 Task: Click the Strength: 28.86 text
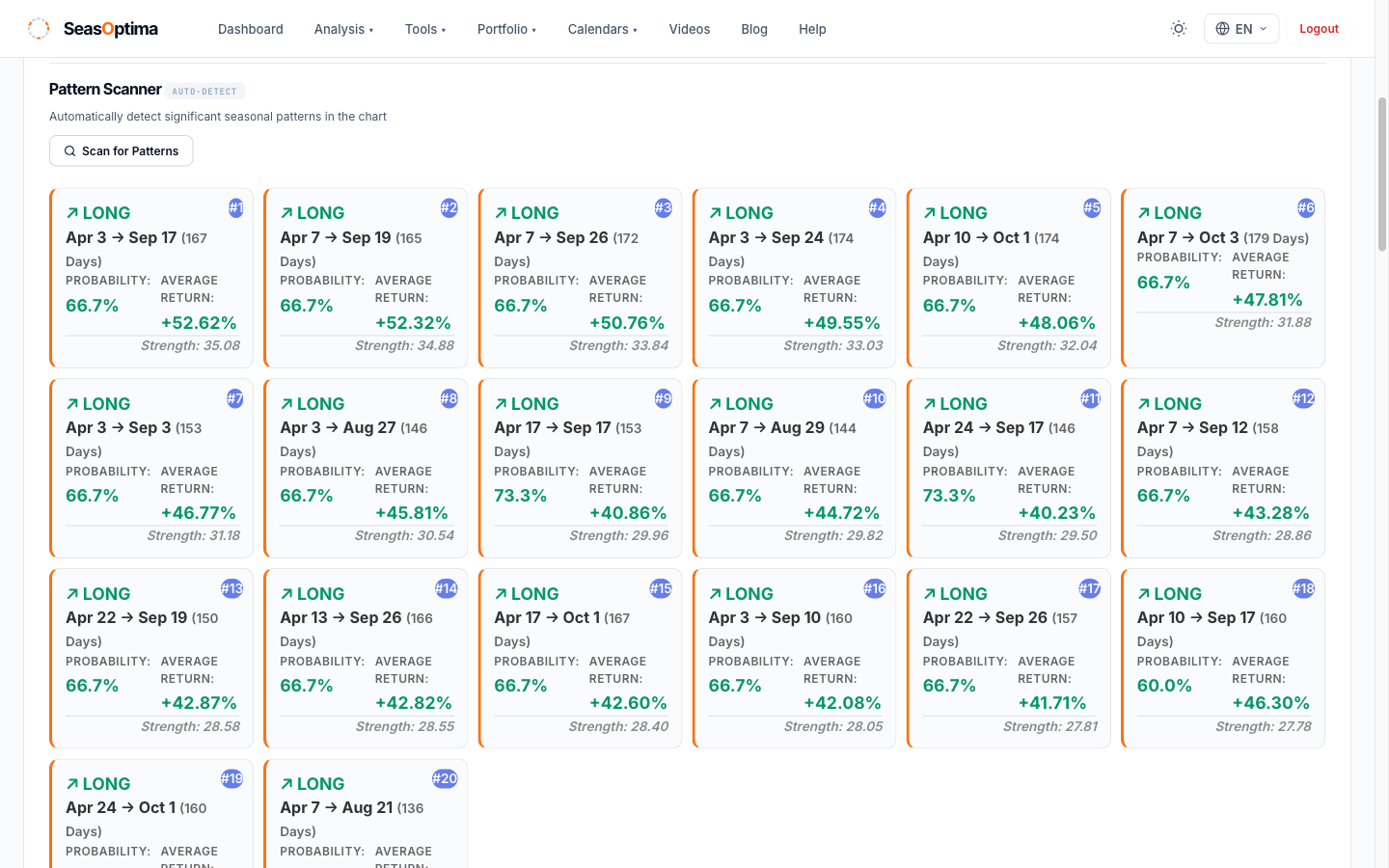click(1262, 535)
